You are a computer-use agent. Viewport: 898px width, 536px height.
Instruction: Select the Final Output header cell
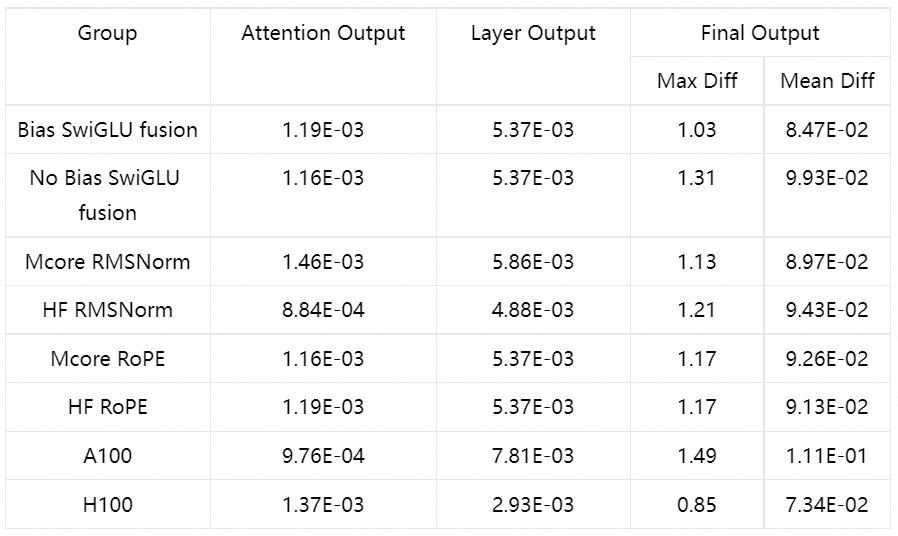click(x=760, y=33)
